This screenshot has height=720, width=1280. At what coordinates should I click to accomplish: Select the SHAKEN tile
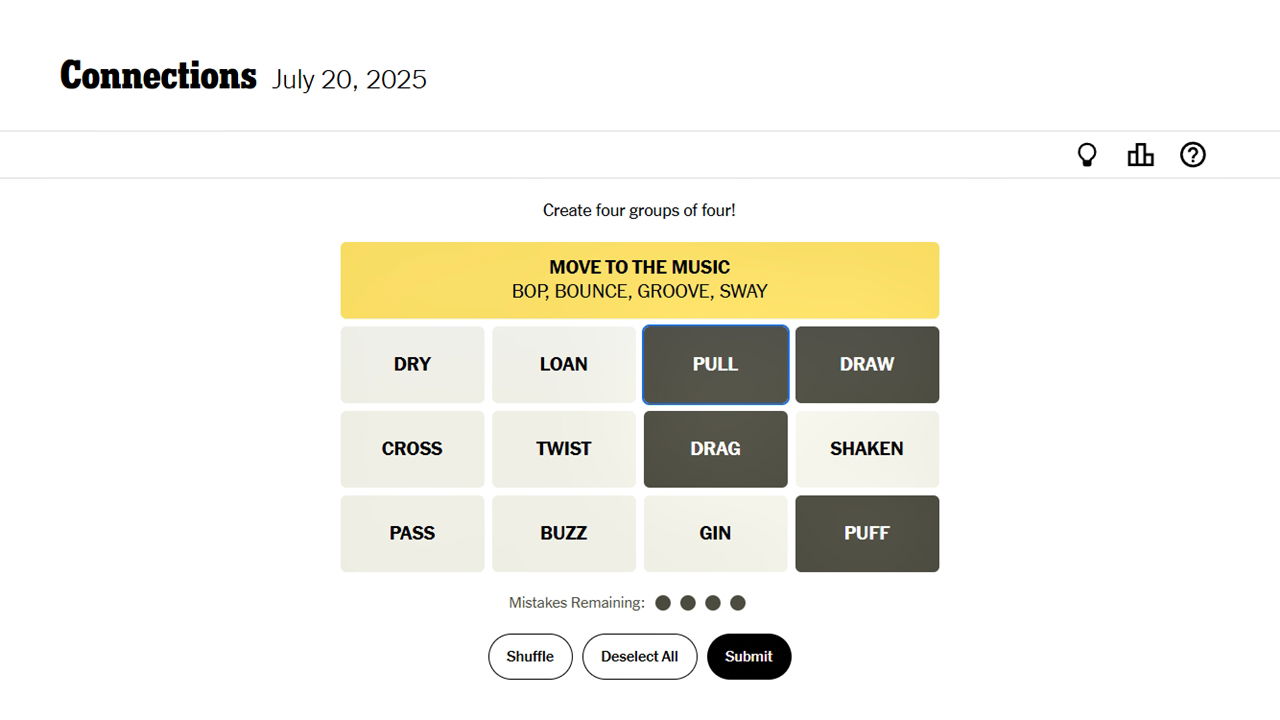(867, 449)
